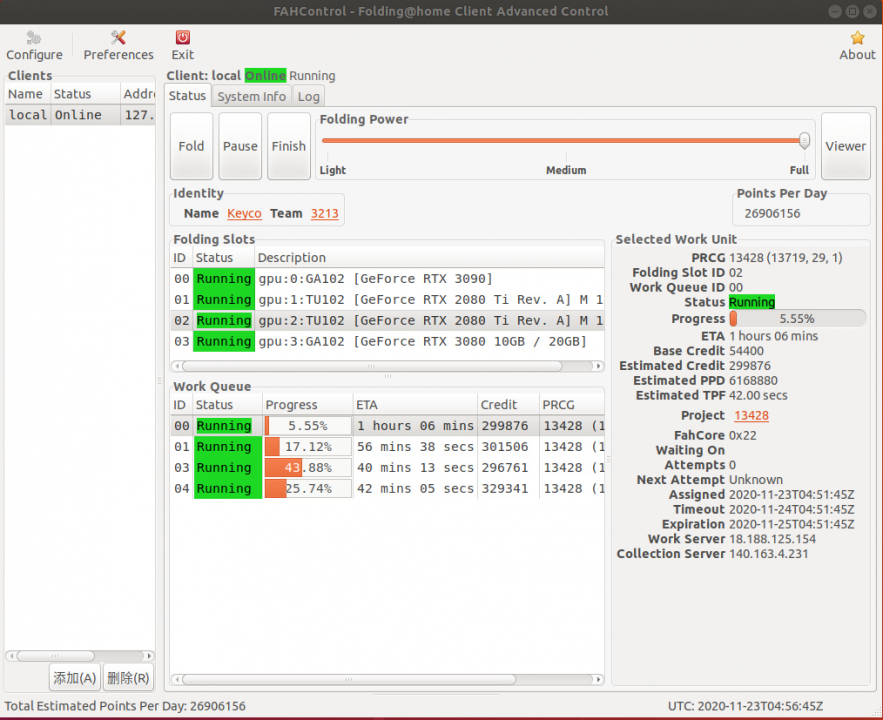Select work queue row 03 at 43.88%
883x720 pixels.
click(x=387, y=467)
